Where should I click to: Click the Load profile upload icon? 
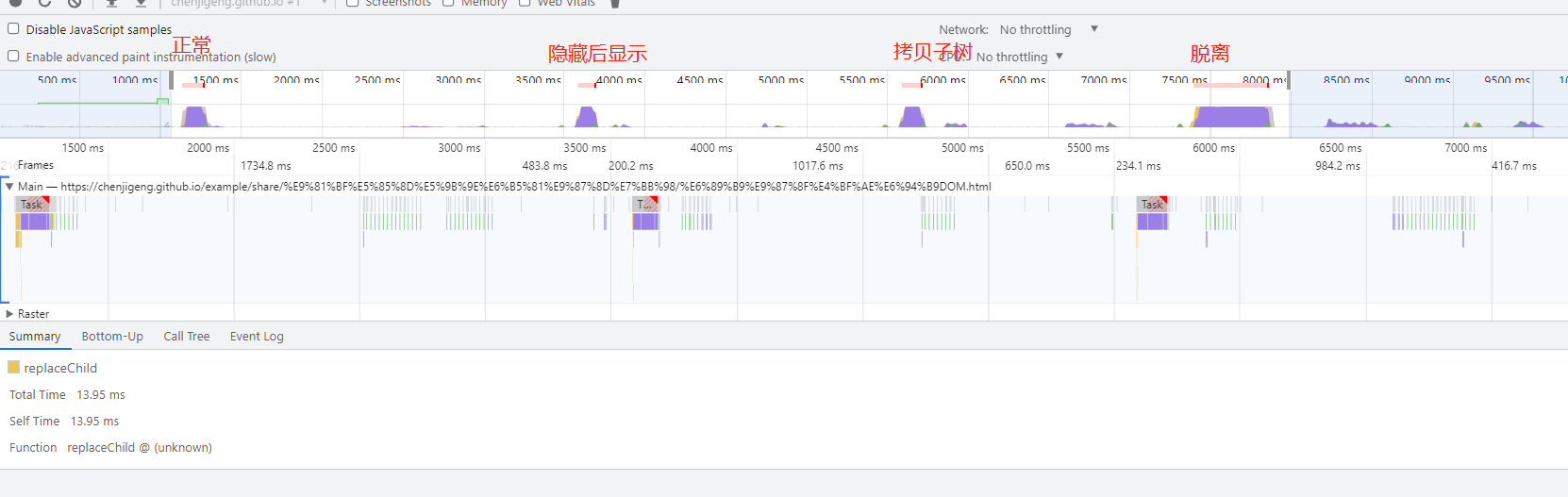tap(111, 3)
